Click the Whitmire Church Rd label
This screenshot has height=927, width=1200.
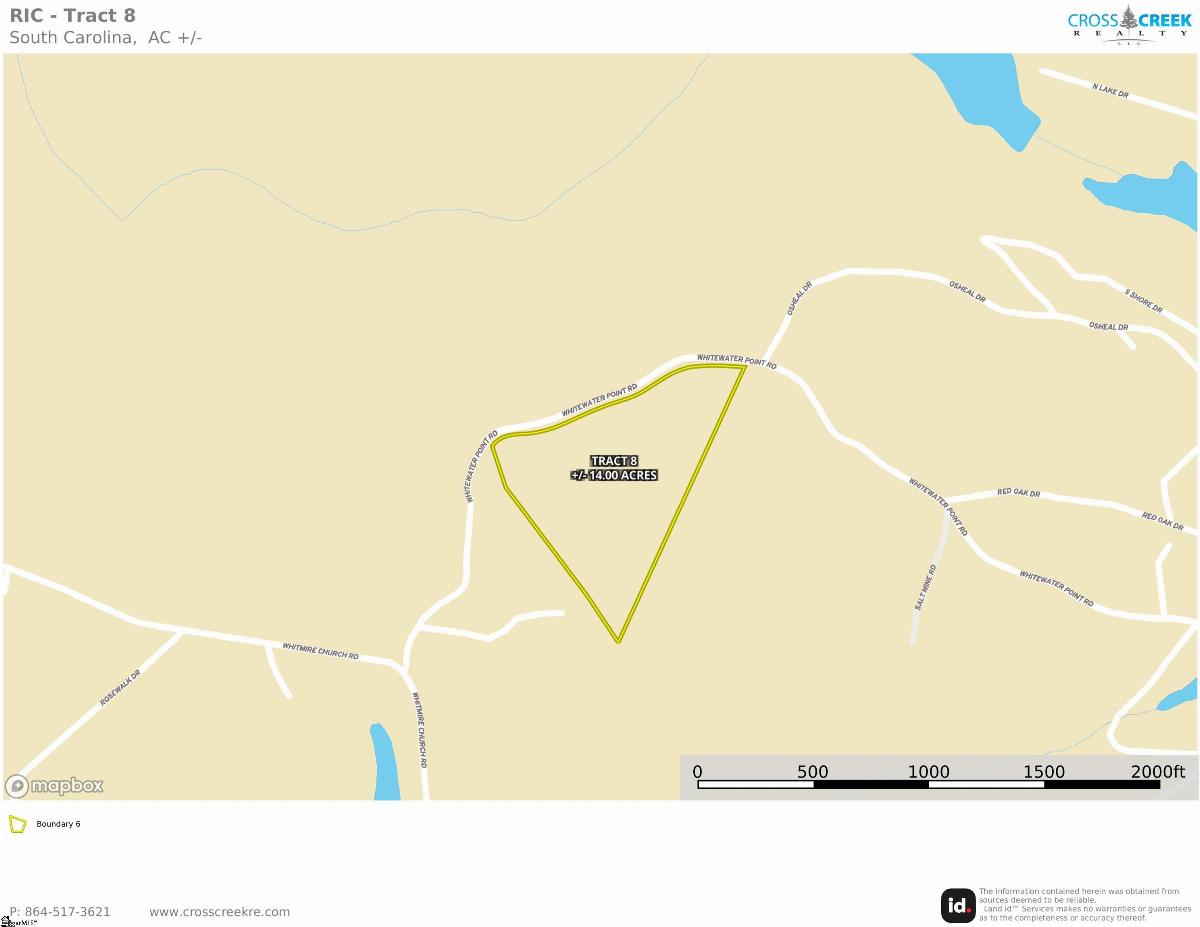[x=320, y=652]
